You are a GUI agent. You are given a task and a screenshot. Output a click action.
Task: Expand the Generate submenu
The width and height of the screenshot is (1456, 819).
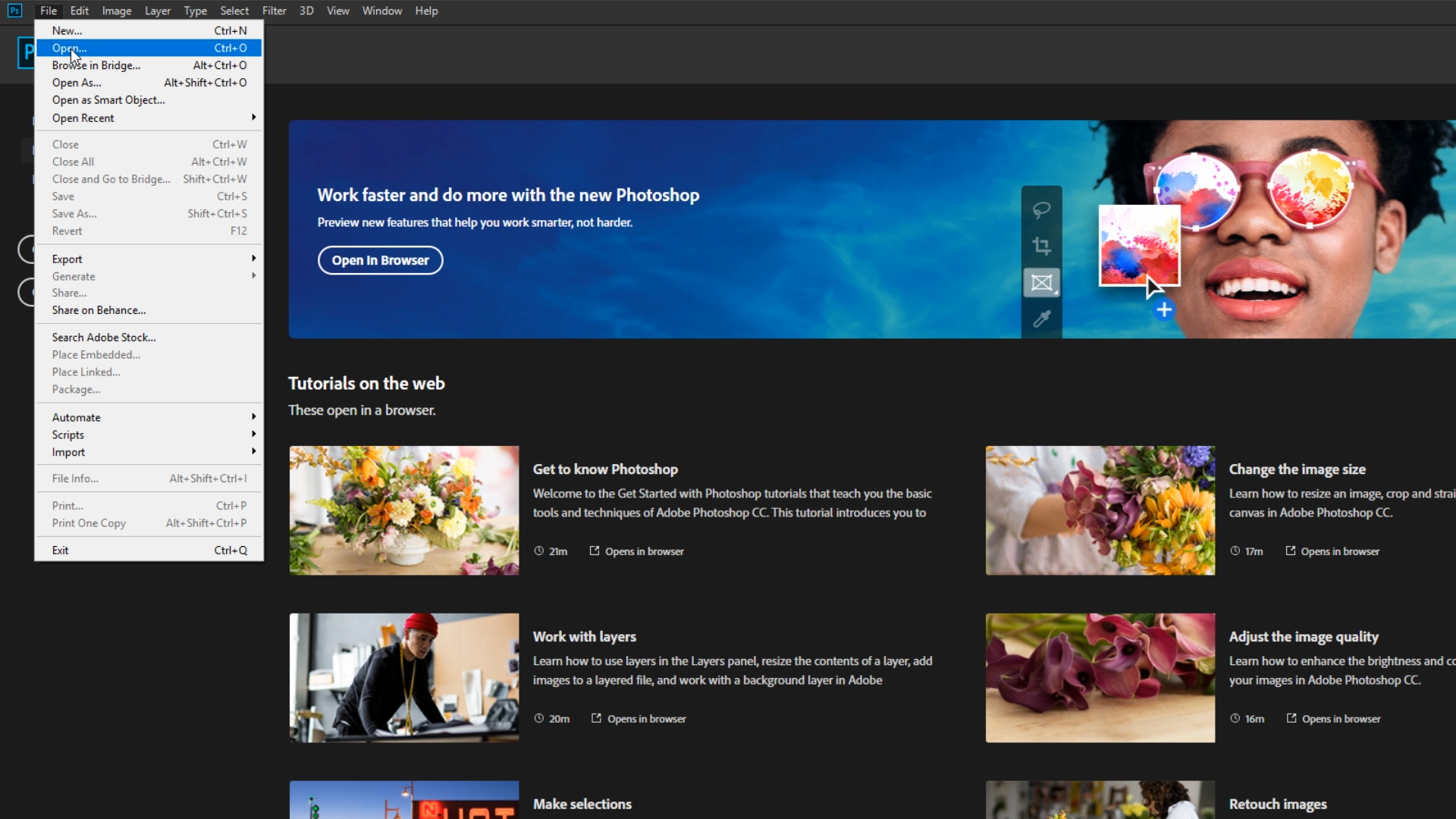pos(149,276)
